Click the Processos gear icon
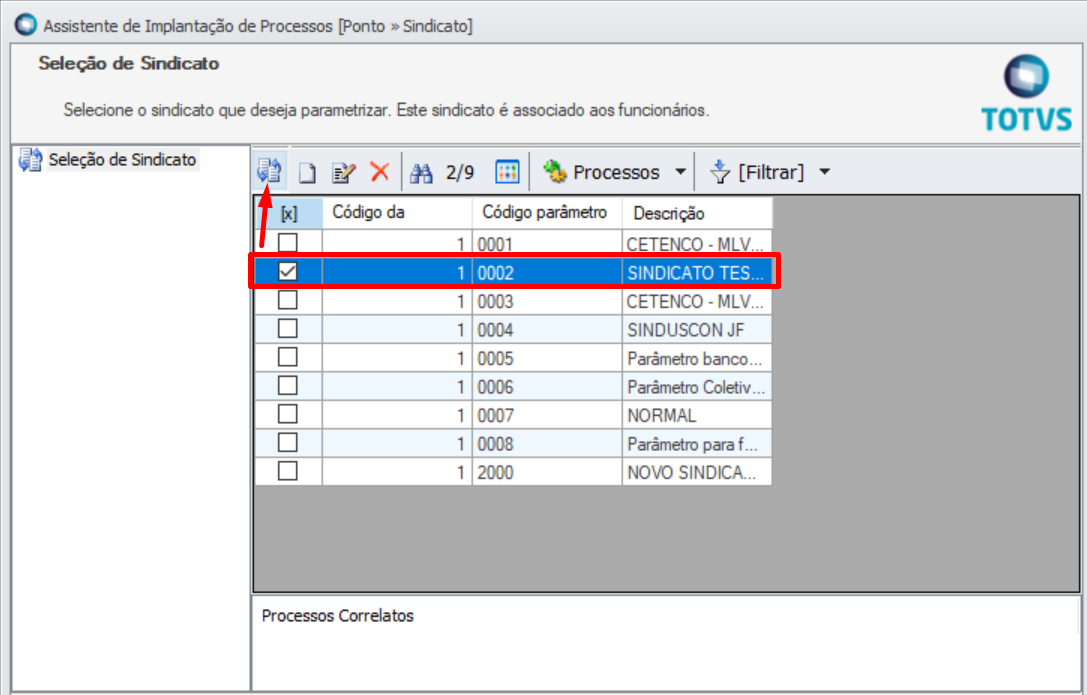Viewport: 1087px width, 695px height. (555, 171)
